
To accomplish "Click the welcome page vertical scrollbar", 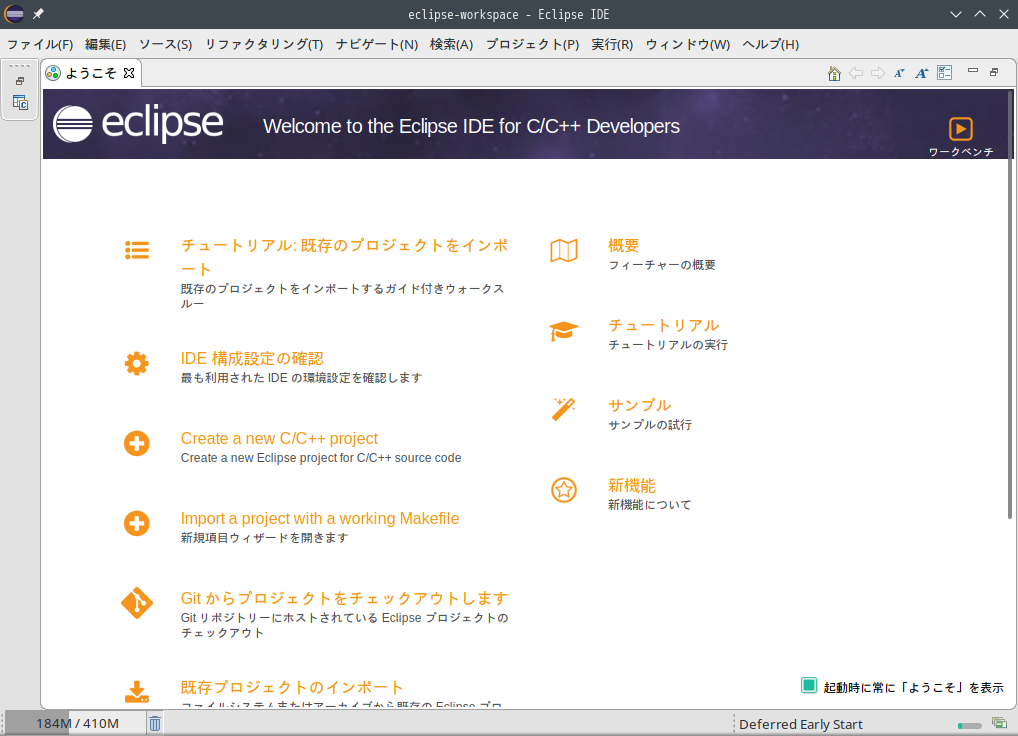I will click(x=1010, y=305).
